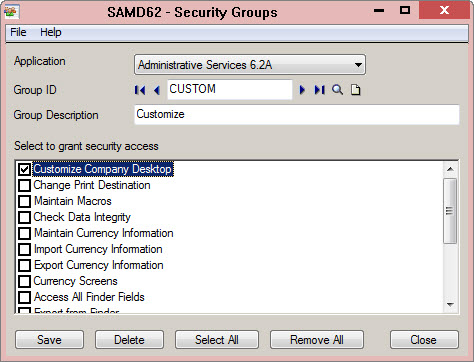474x362 pixels.
Task: Go to the first Group ID record
Action: [140, 90]
